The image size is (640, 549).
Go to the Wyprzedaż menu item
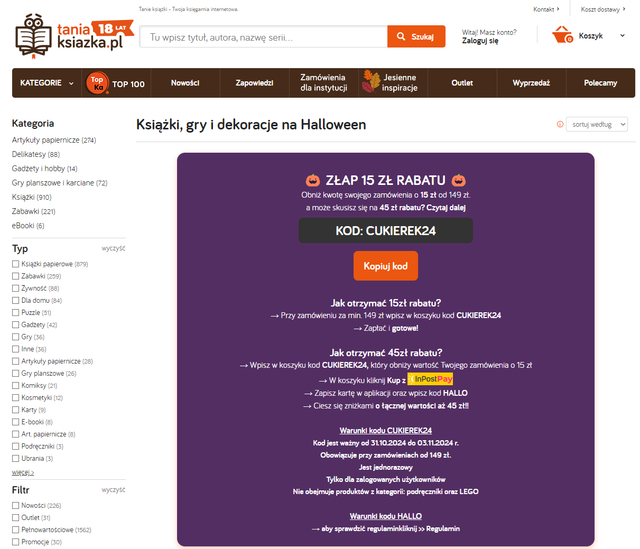click(x=531, y=83)
